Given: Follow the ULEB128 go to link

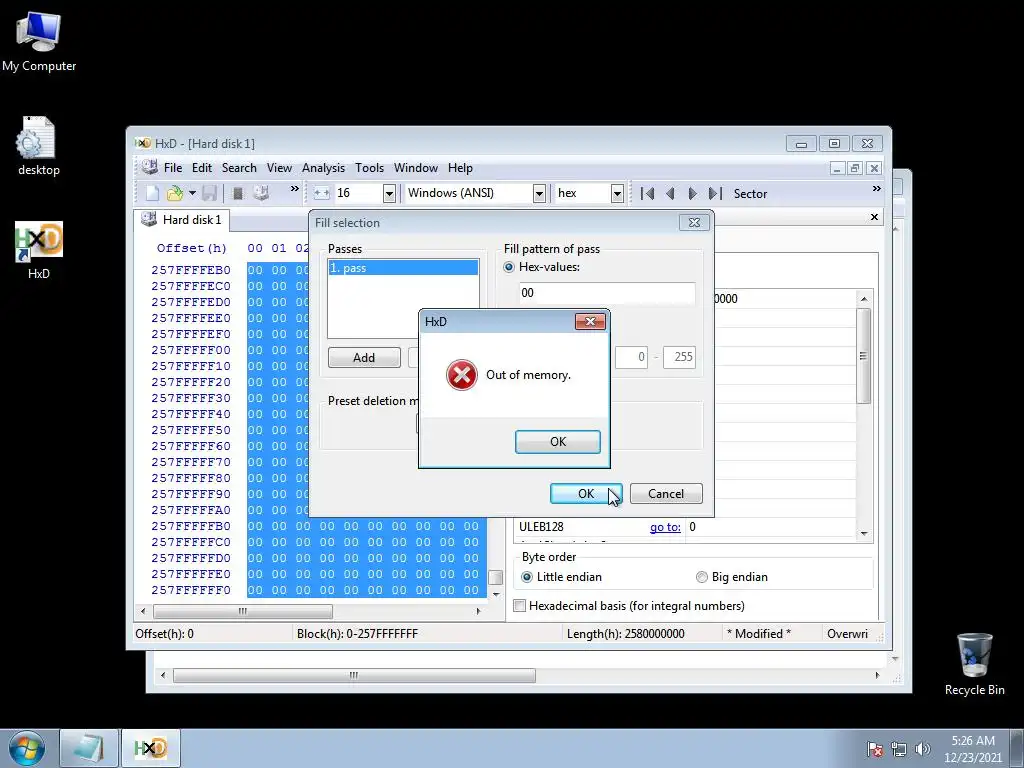Looking at the screenshot, I should (665, 527).
